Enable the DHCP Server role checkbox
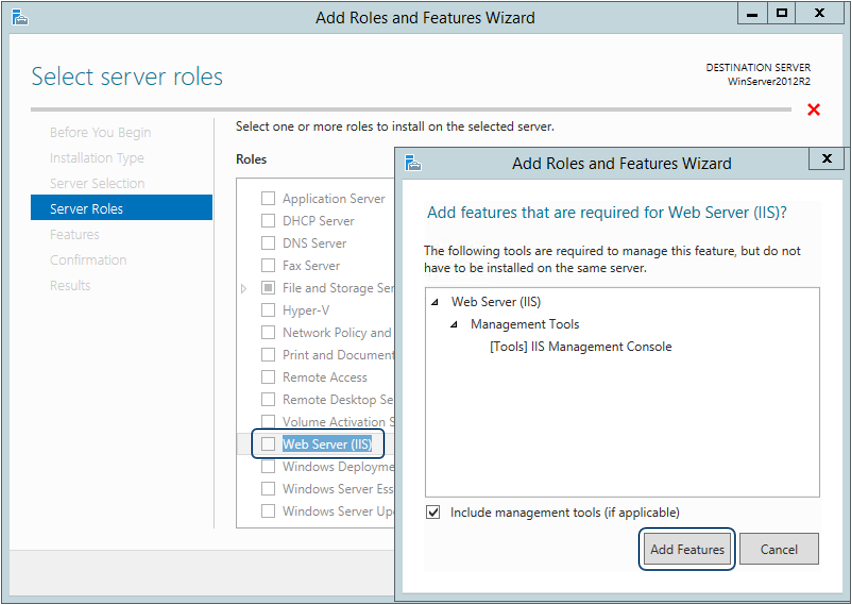This screenshot has height=605, width=852. tap(268, 221)
